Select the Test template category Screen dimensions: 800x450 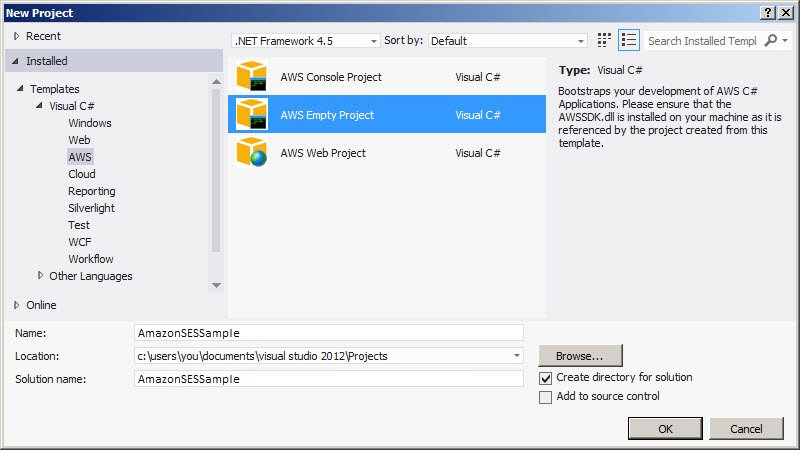79,225
